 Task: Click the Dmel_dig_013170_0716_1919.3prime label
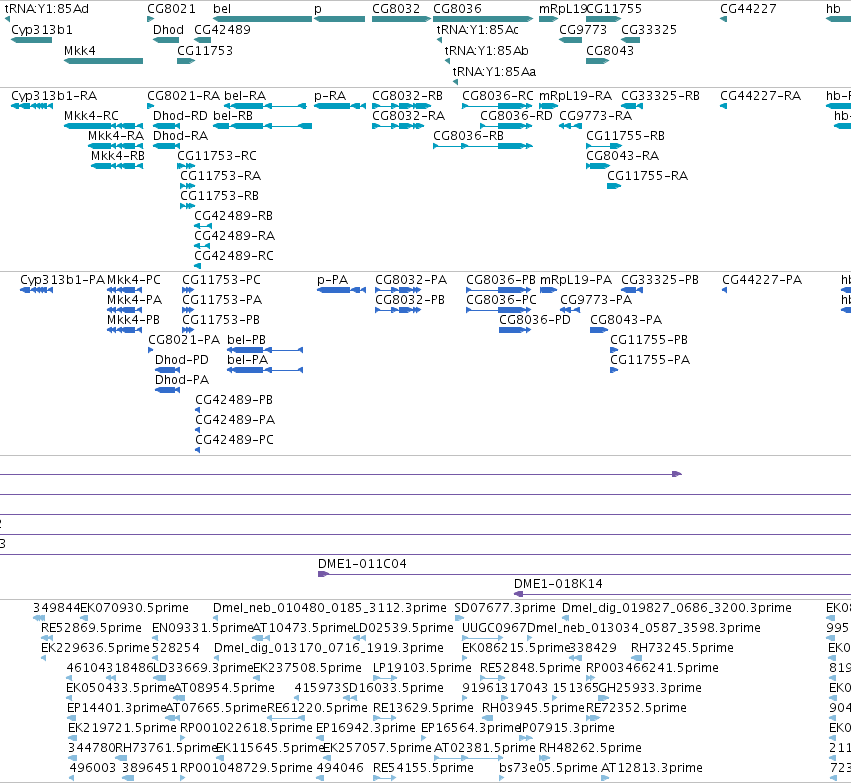(x=329, y=648)
